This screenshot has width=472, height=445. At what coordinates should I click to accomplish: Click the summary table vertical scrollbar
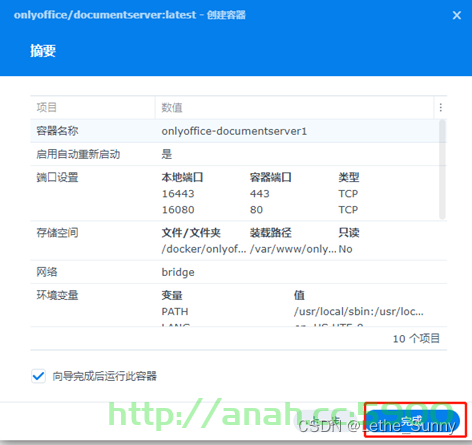442,169
